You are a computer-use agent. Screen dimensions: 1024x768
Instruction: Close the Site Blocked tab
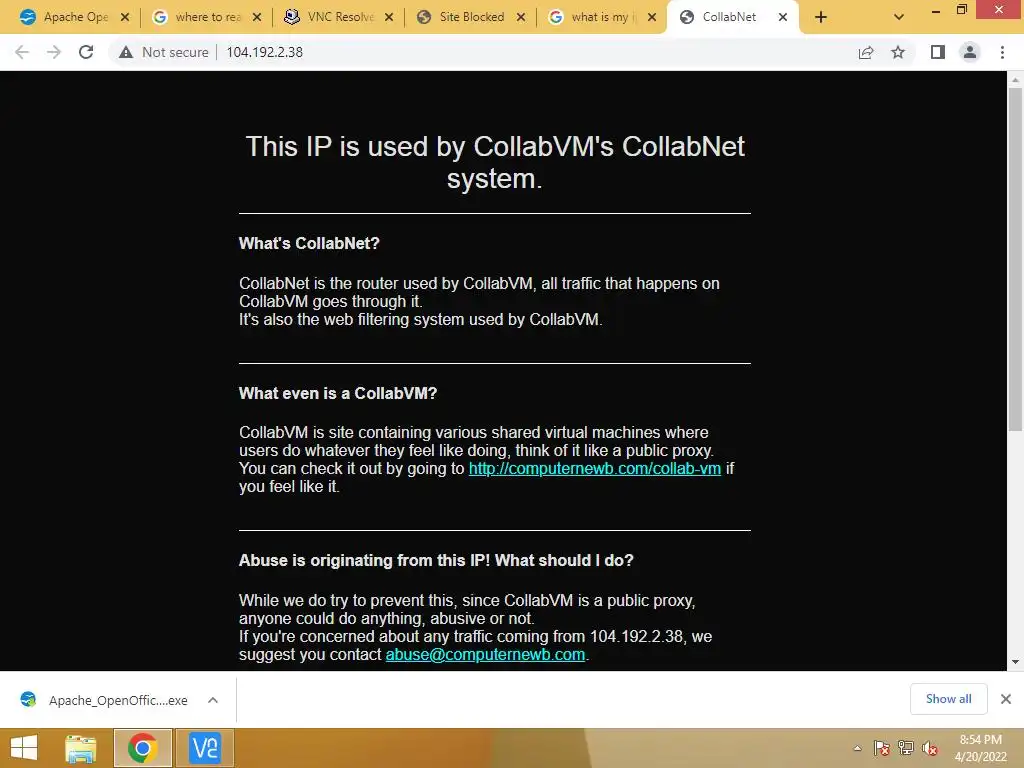(x=520, y=18)
